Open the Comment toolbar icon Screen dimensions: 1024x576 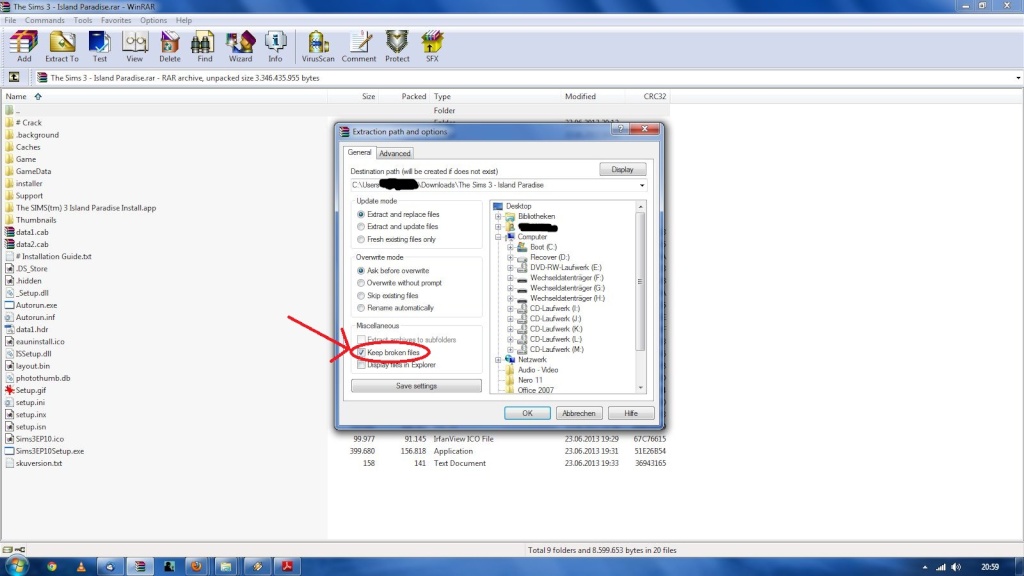point(359,46)
